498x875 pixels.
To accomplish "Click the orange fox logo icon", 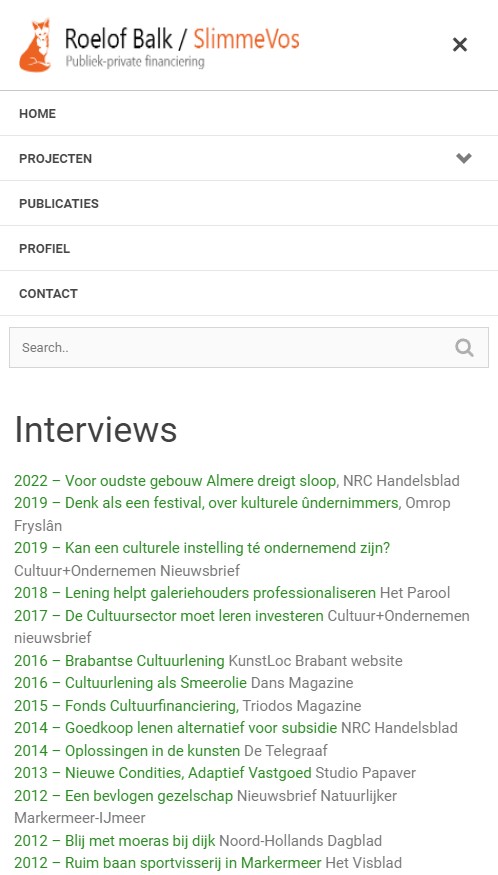I will [36, 45].
